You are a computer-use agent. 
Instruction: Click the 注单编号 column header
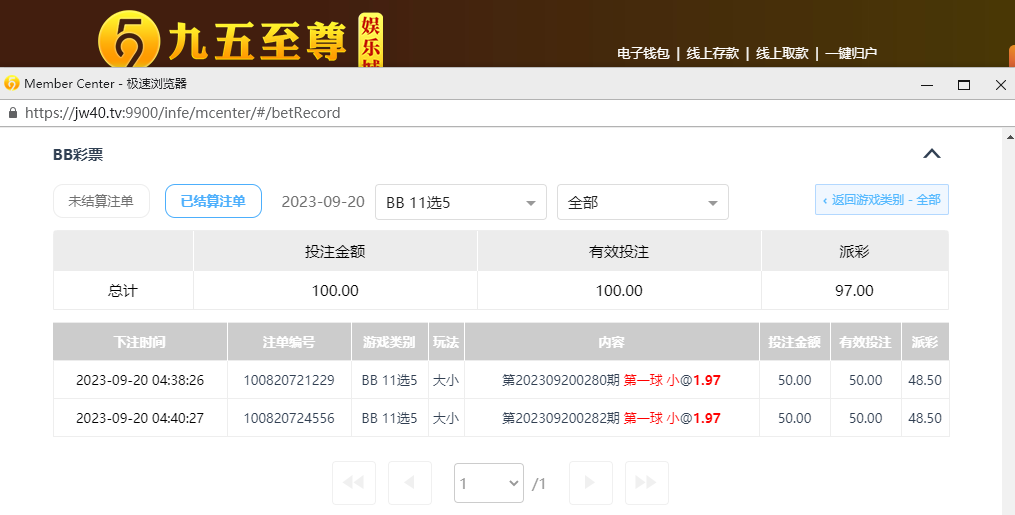click(x=289, y=342)
